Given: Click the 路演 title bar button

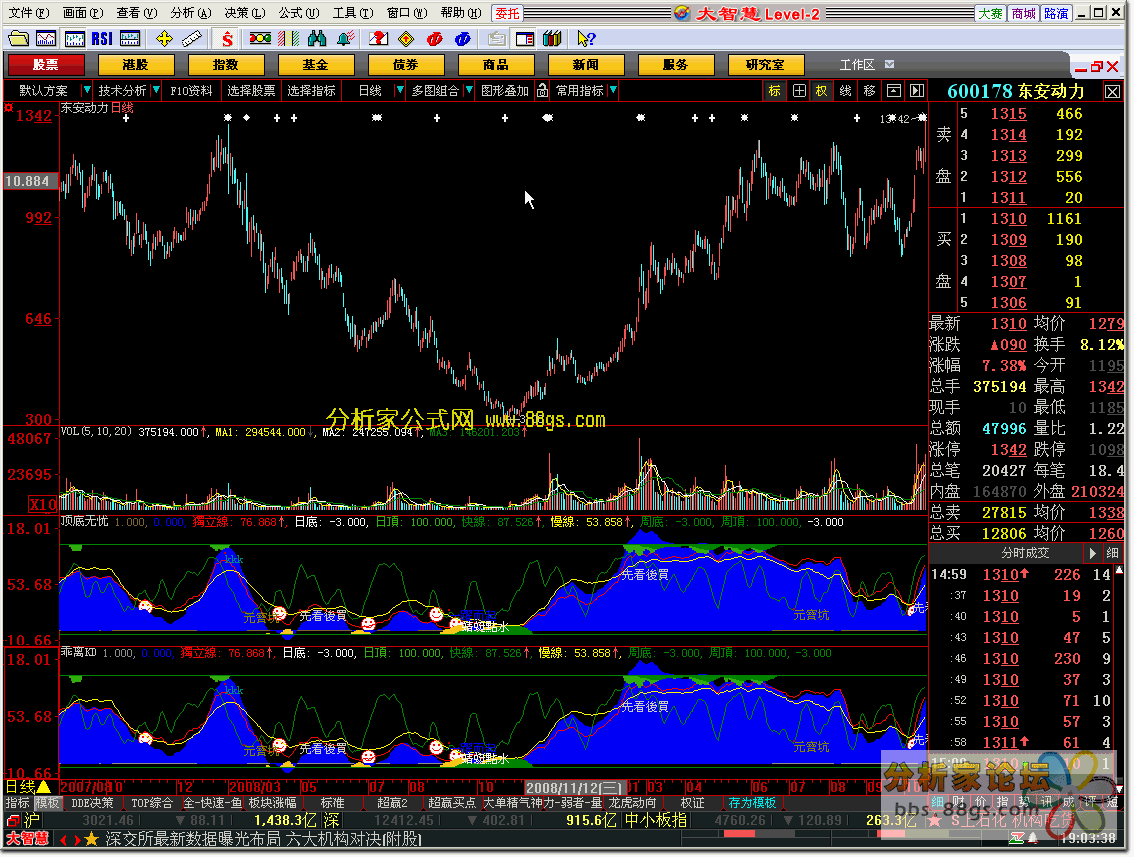Looking at the screenshot, I should (1056, 13).
